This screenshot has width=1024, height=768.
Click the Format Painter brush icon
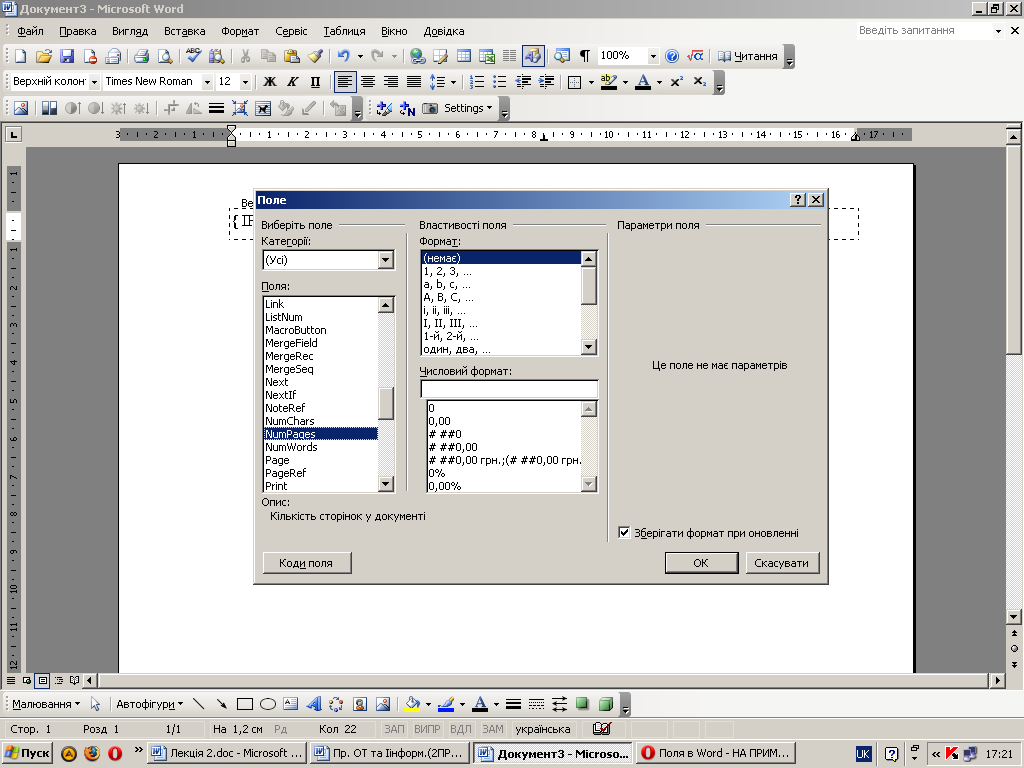[315, 56]
